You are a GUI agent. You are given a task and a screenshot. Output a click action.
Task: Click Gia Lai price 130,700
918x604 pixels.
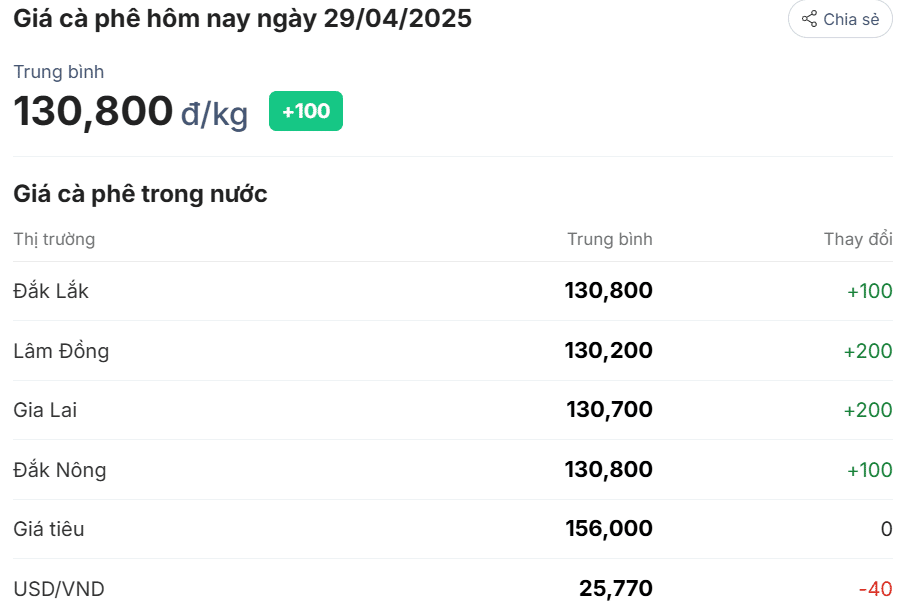pos(609,409)
